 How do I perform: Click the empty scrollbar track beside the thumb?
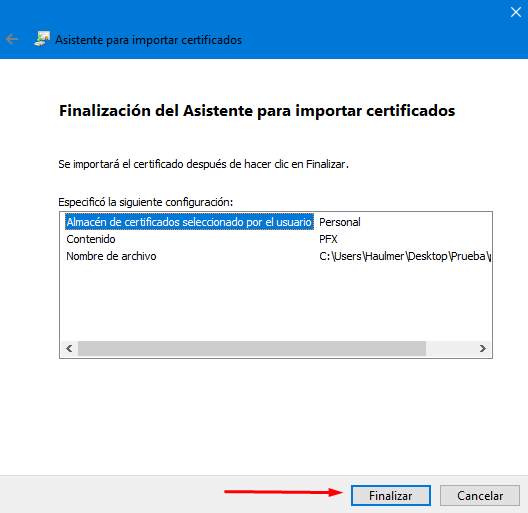450,348
